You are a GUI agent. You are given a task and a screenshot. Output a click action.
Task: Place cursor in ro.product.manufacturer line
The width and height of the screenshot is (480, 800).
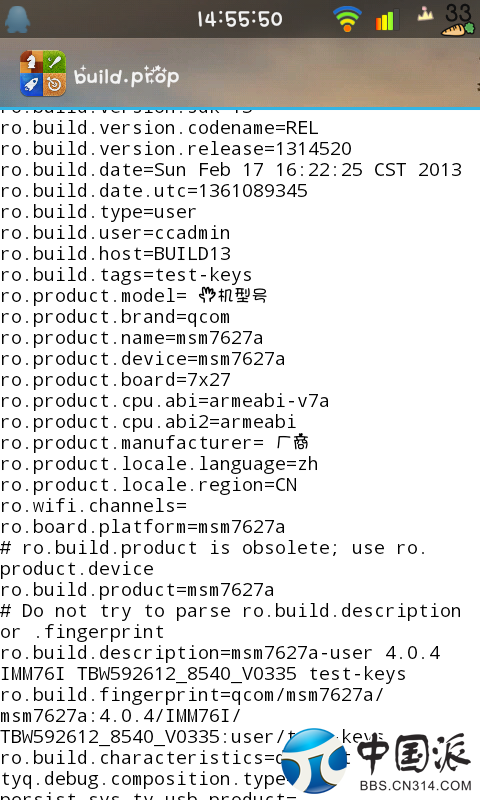pyautogui.click(x=155, y=443)
